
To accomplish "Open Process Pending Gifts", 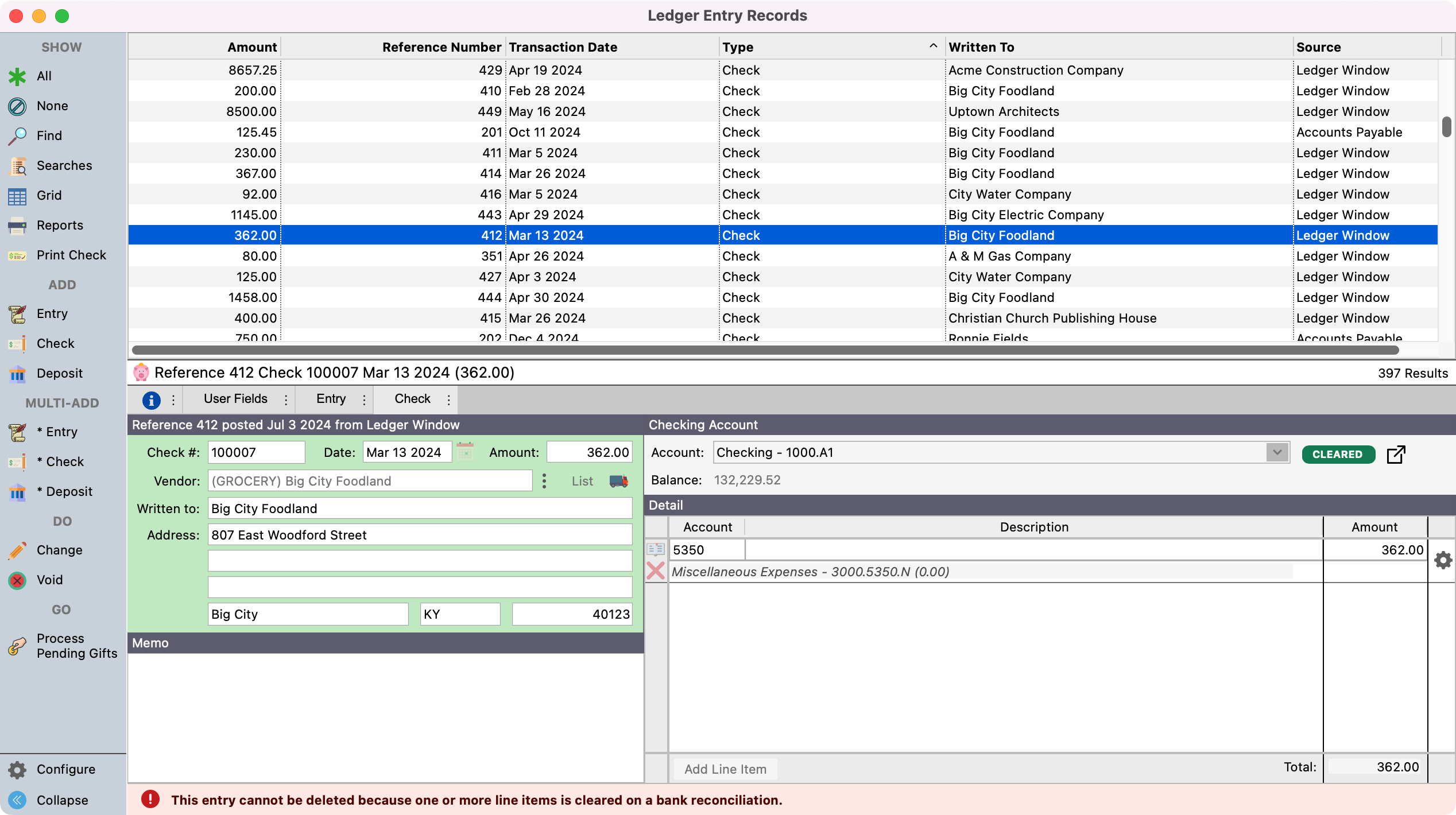I will (x=77, y=646).
